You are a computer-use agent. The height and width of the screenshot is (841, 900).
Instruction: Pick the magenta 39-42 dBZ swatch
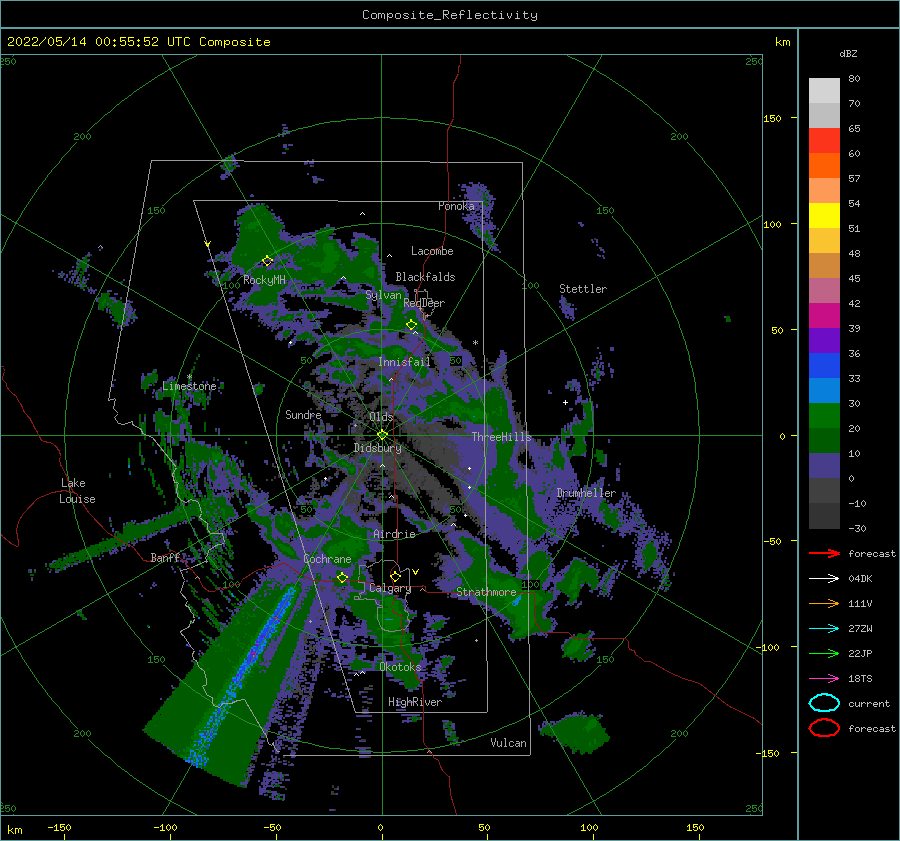point(824,315)
